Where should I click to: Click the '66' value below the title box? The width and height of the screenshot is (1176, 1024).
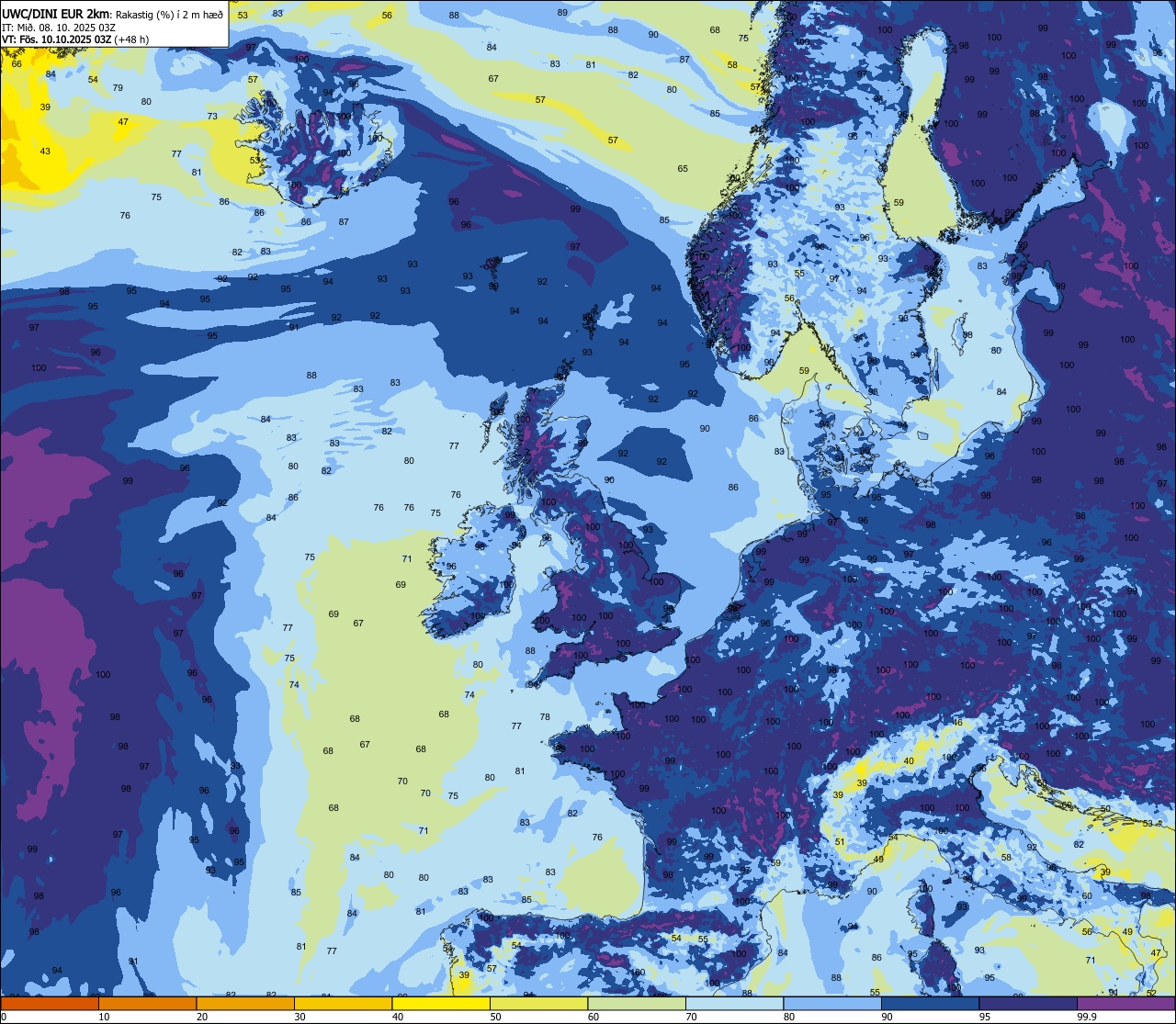coord(17,63)
